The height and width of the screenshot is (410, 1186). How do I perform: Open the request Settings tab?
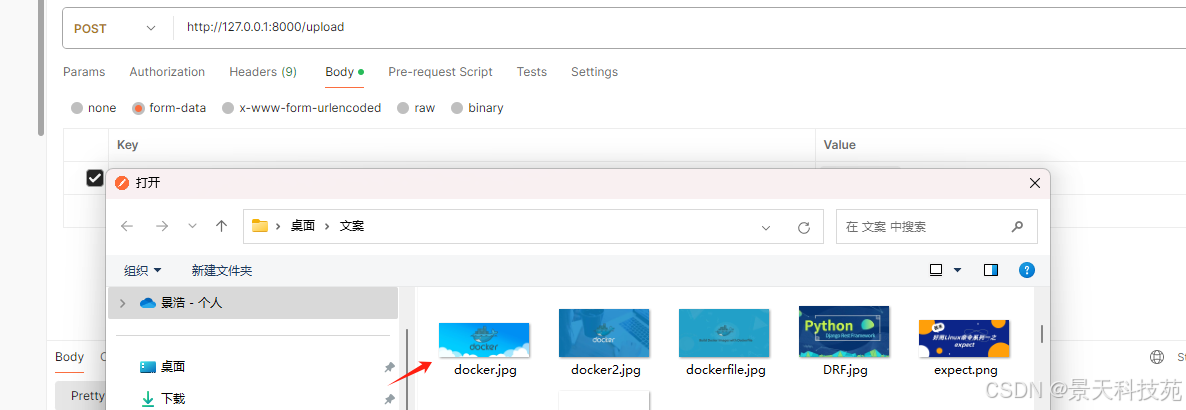coord(595,72)
